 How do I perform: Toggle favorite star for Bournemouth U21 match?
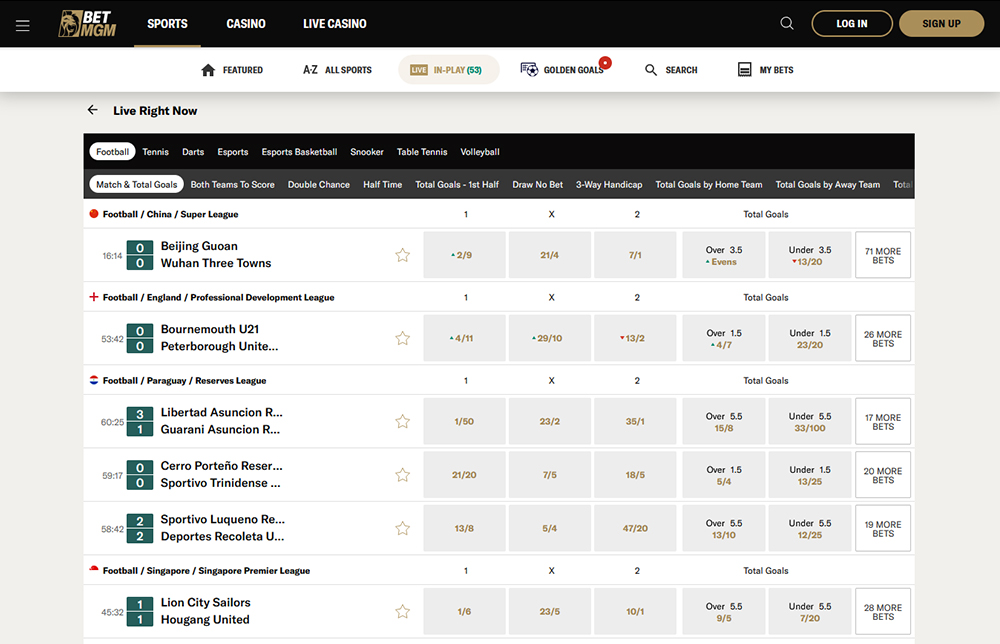[403, 338]
